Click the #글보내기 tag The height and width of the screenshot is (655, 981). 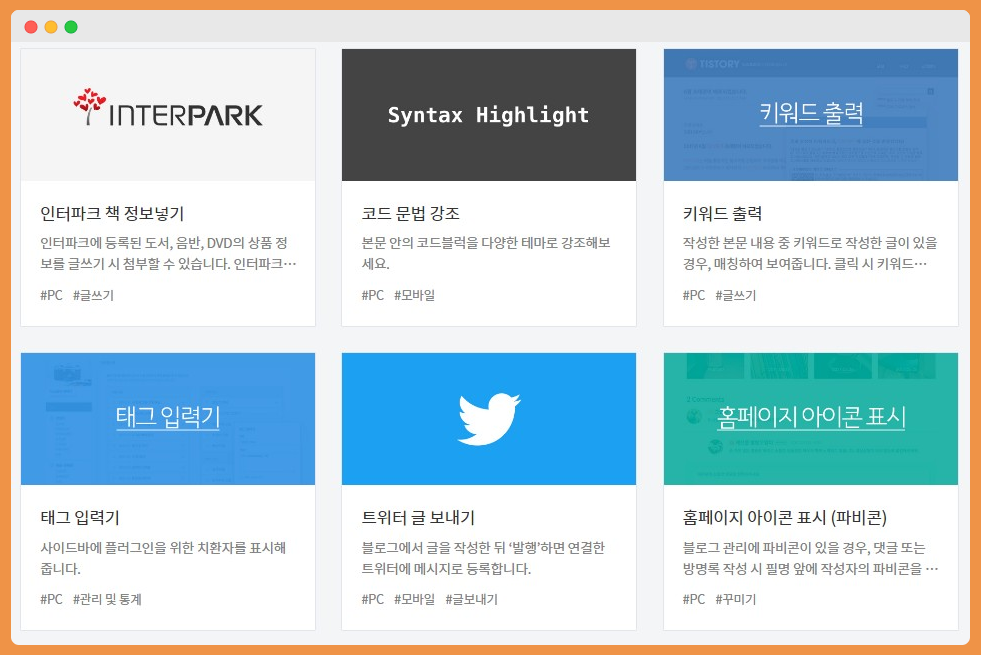[472, 599]
